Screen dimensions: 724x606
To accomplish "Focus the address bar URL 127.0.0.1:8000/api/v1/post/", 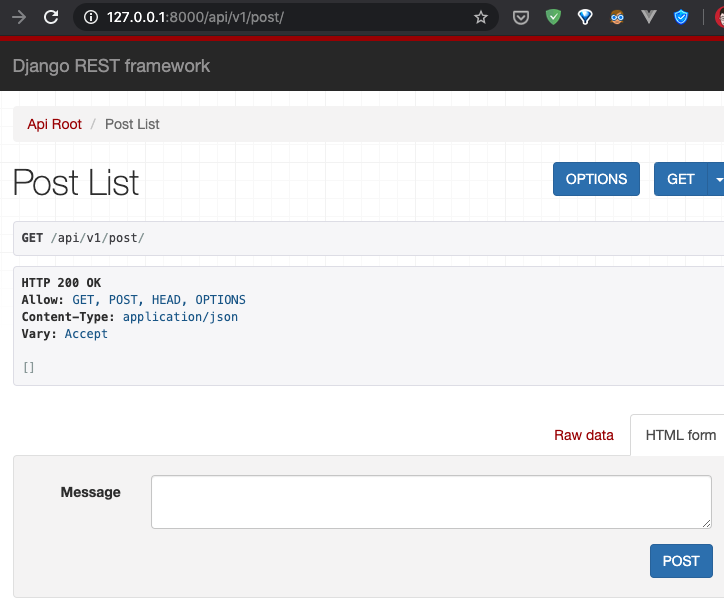I will tap(195, 18).
